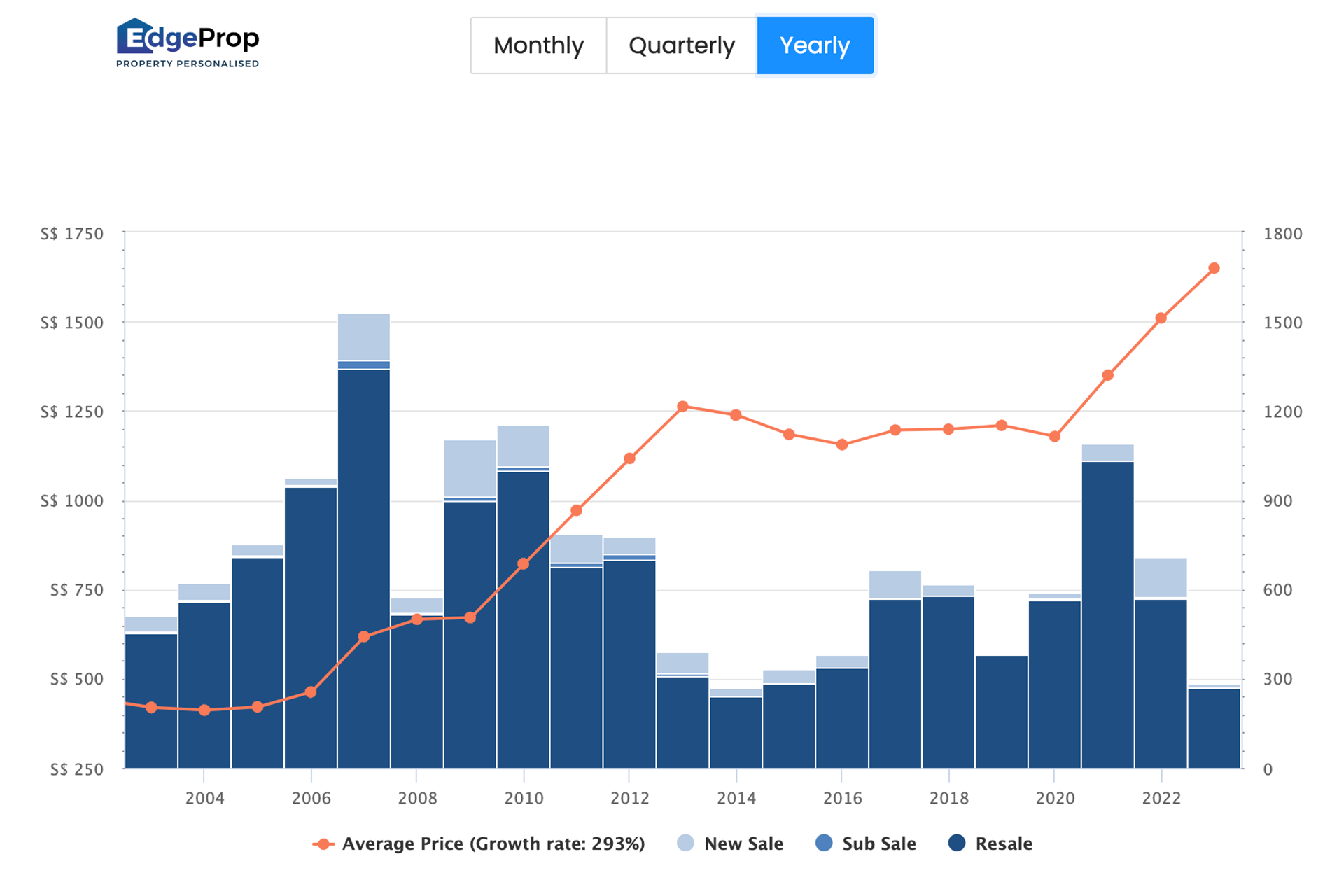Click the 2022 New Sale bar segment

coord(1161,577)
